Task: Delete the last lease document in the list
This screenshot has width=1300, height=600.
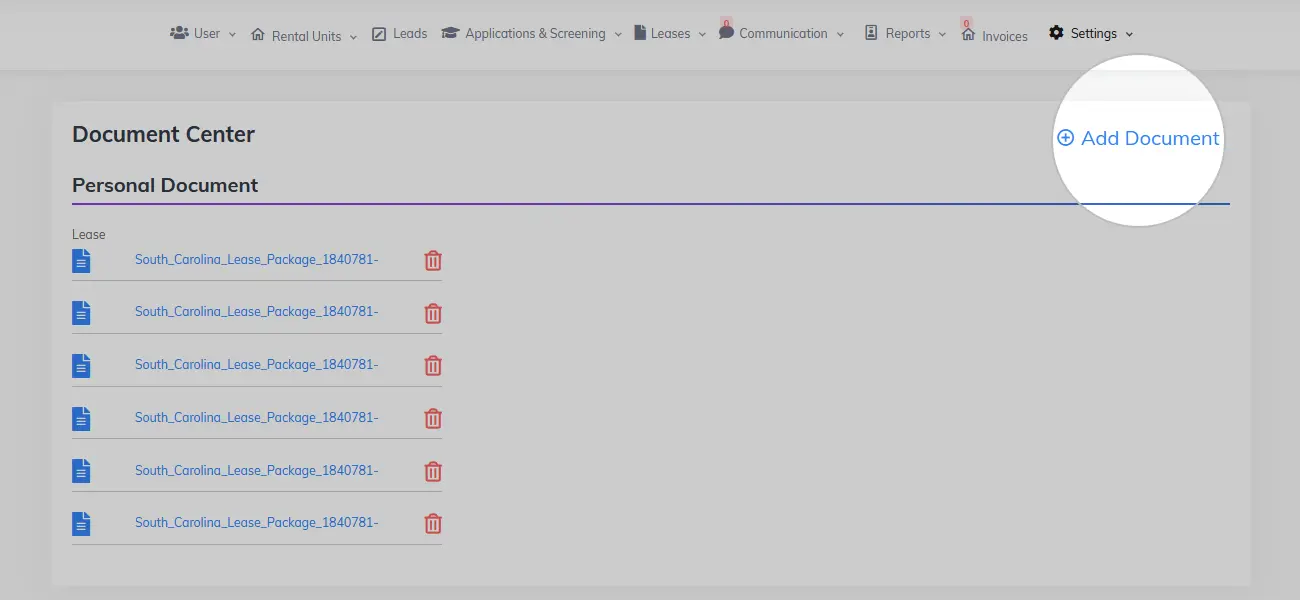Action: [433, 523]
